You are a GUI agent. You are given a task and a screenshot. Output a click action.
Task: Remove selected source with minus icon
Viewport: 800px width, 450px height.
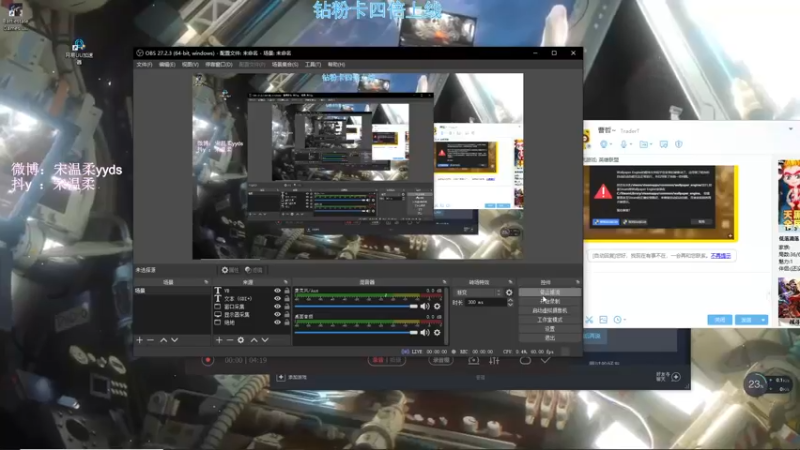click(230, 340)
